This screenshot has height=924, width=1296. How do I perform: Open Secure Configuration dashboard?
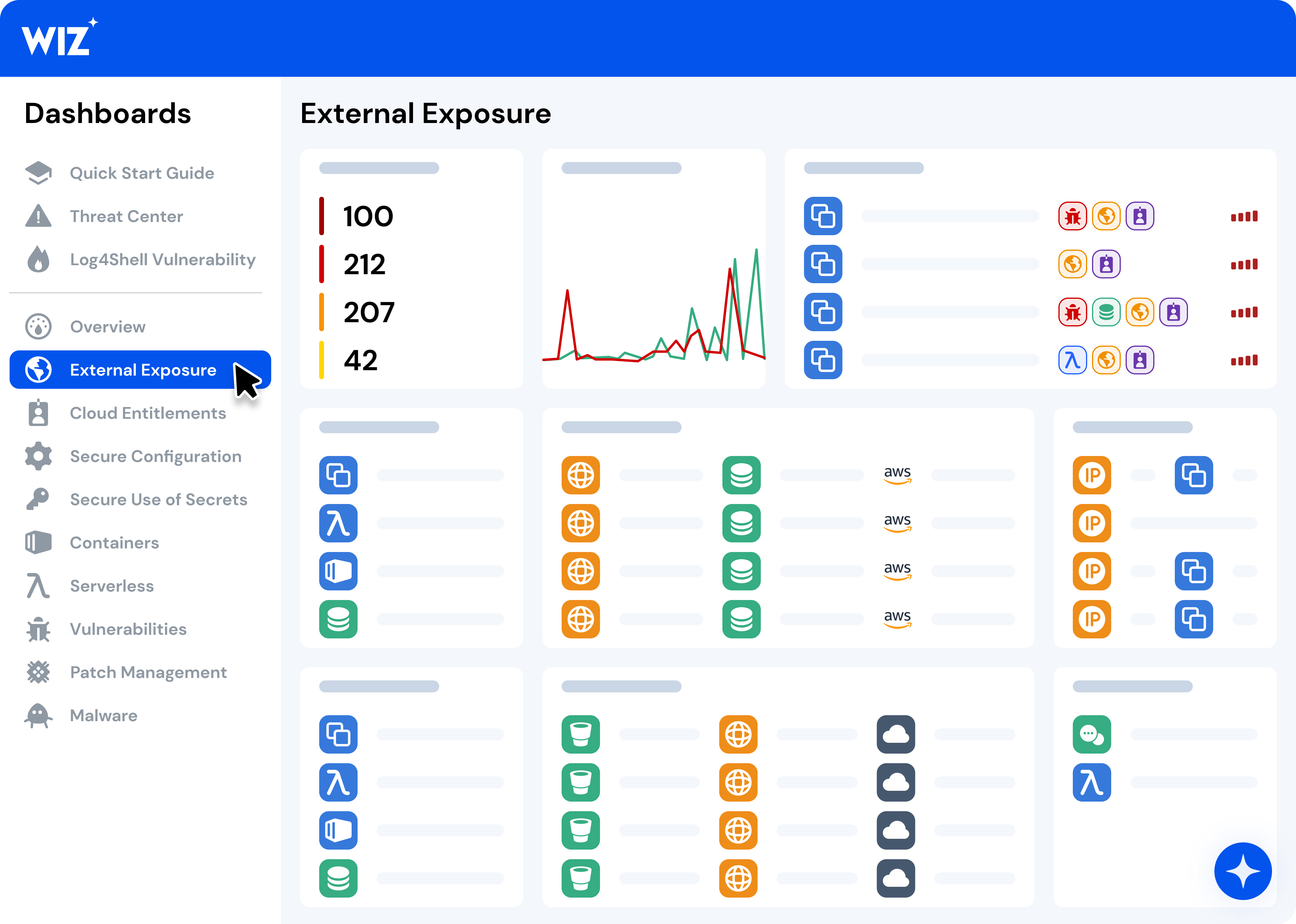155,456
